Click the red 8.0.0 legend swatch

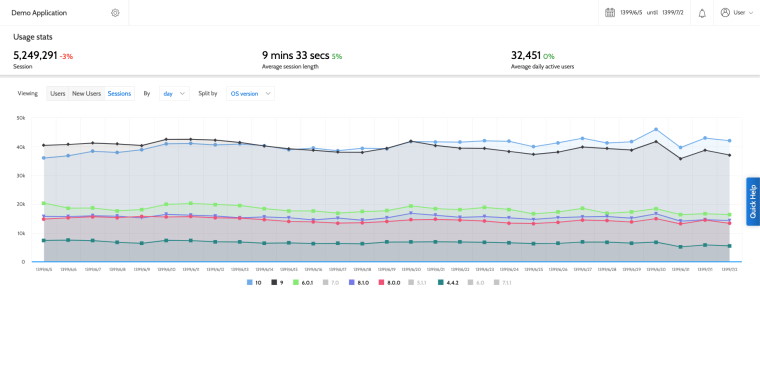click(381, 282)
